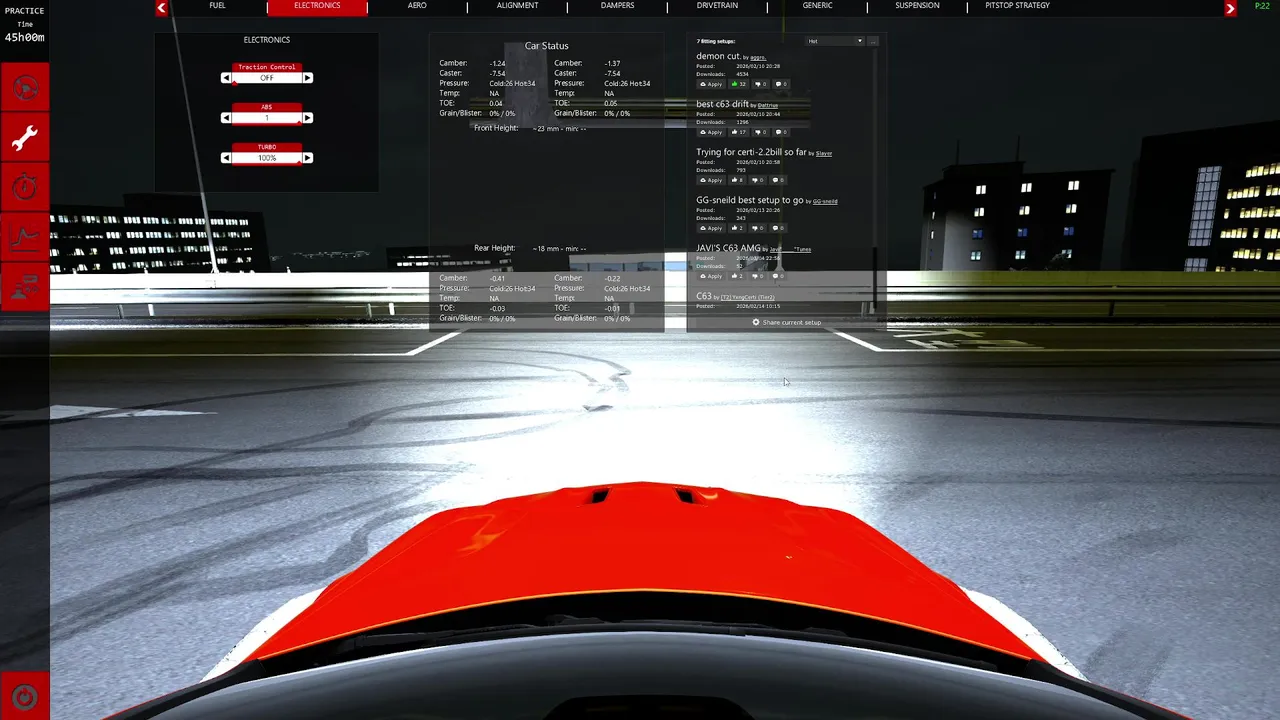The height and width of the screenshot is (720, 1280).
Task: Switch to the DAMPERS tab
Action: (617, 6)
